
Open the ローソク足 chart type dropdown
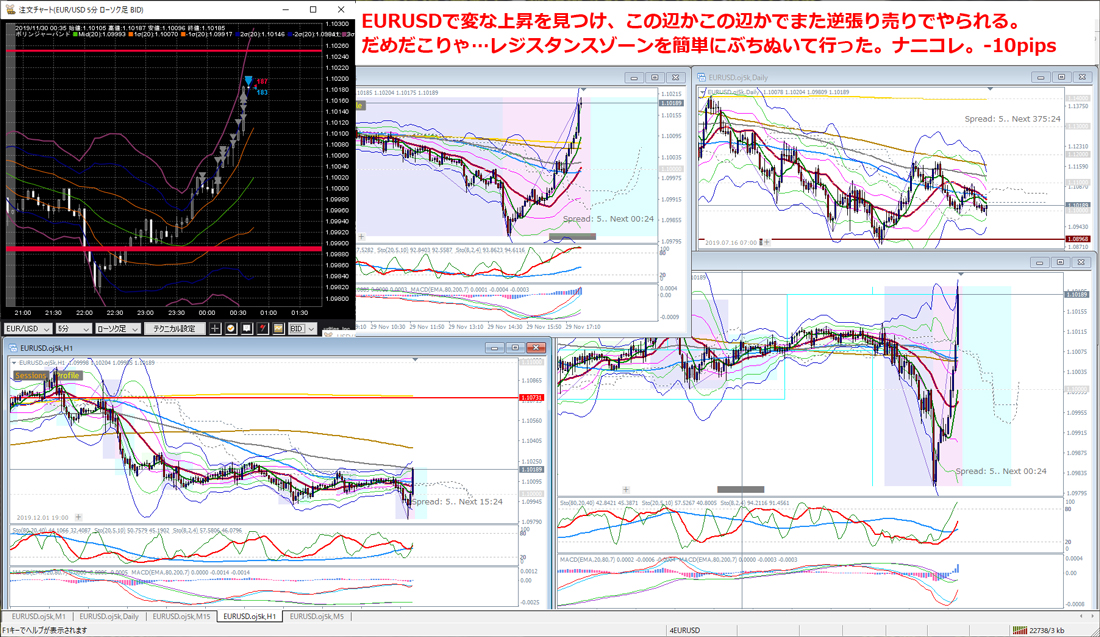click(117, 328)
